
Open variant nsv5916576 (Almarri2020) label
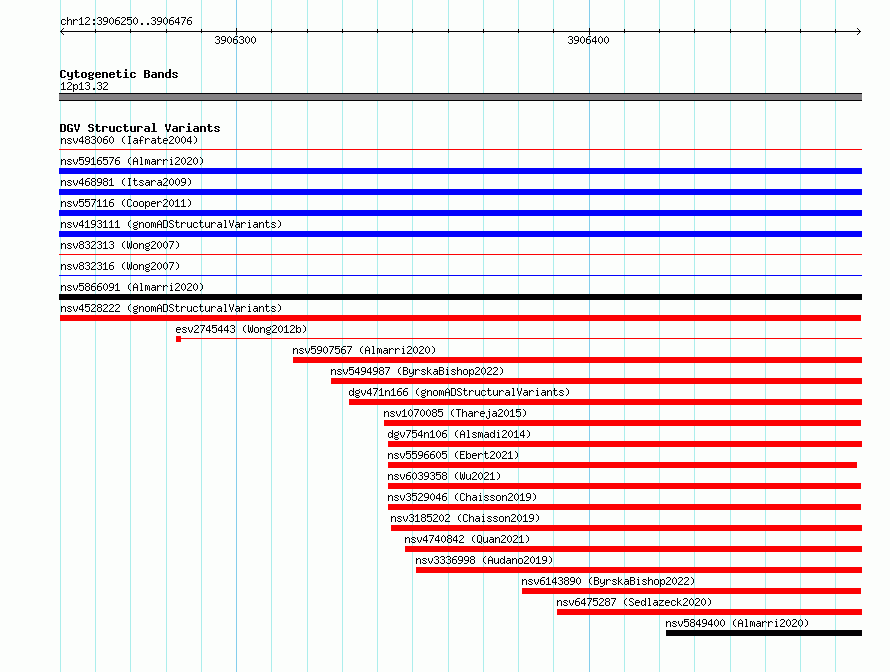pos(132,161)
